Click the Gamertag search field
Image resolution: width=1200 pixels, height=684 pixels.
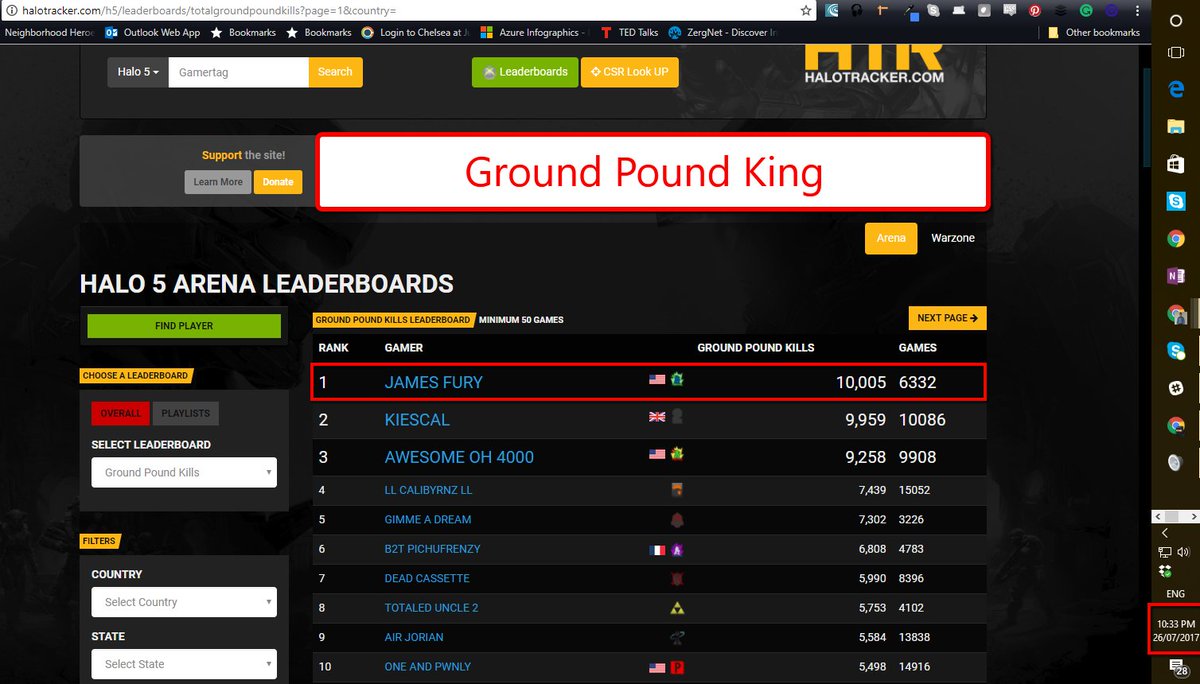[x=238, y=72]
